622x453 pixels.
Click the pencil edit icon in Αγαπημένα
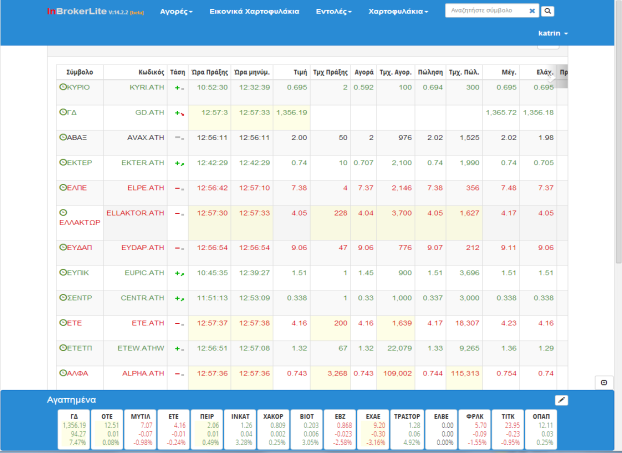tap(561, 400)
